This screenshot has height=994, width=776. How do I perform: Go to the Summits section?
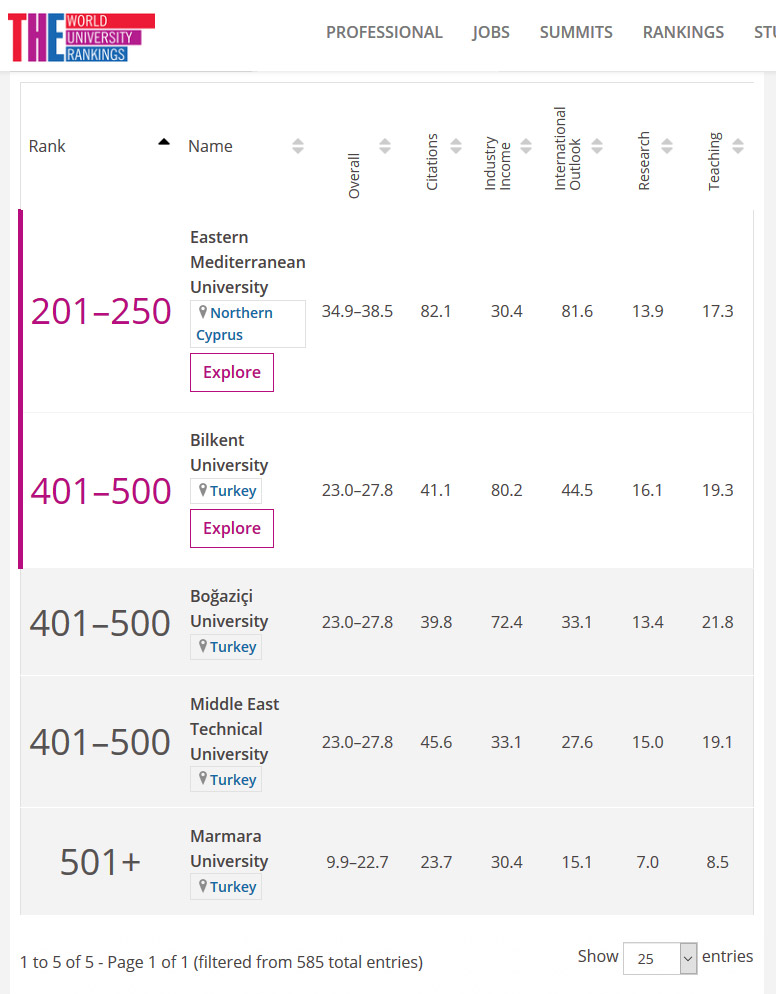576,32
